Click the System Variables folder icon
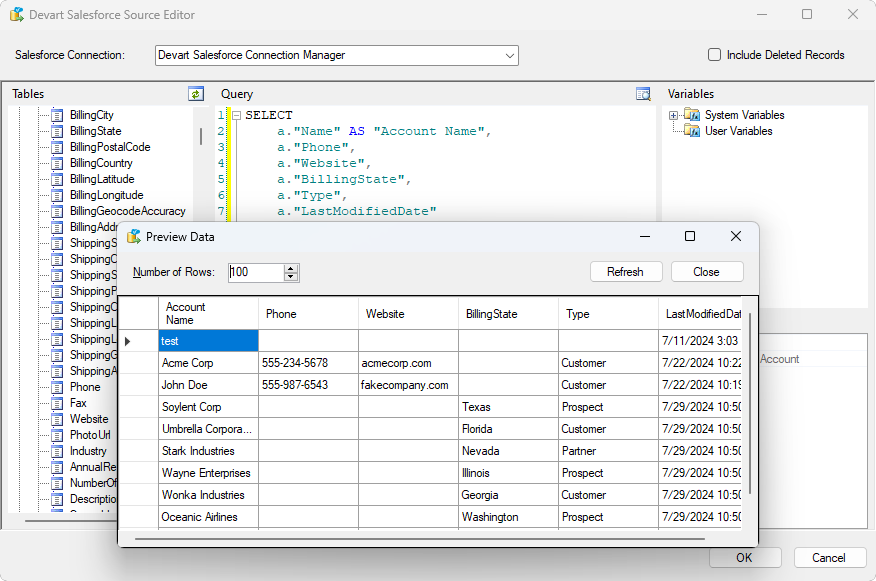The image size is (876, 581). pos(693,115)
